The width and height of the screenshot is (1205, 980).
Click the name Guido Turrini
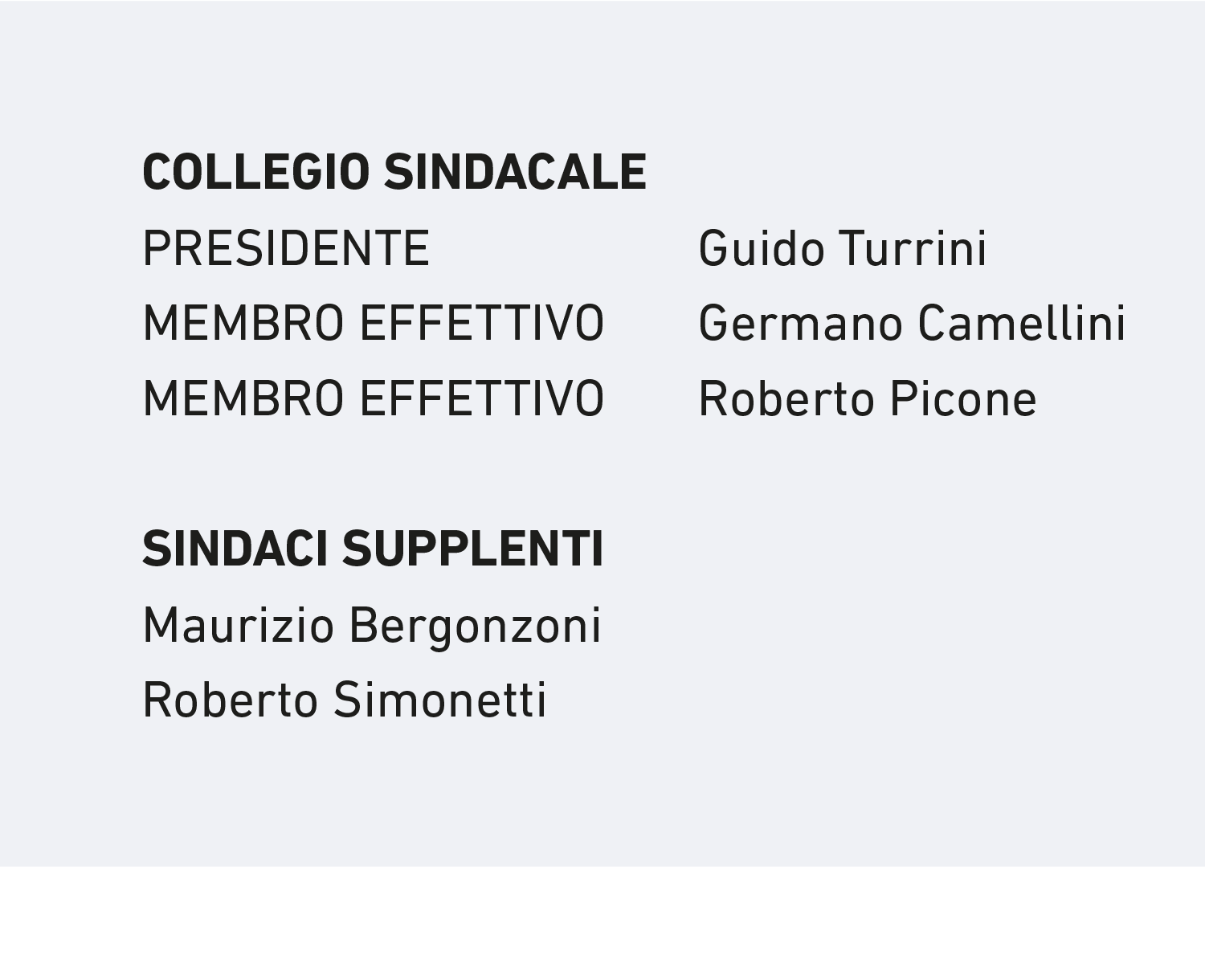843,248
